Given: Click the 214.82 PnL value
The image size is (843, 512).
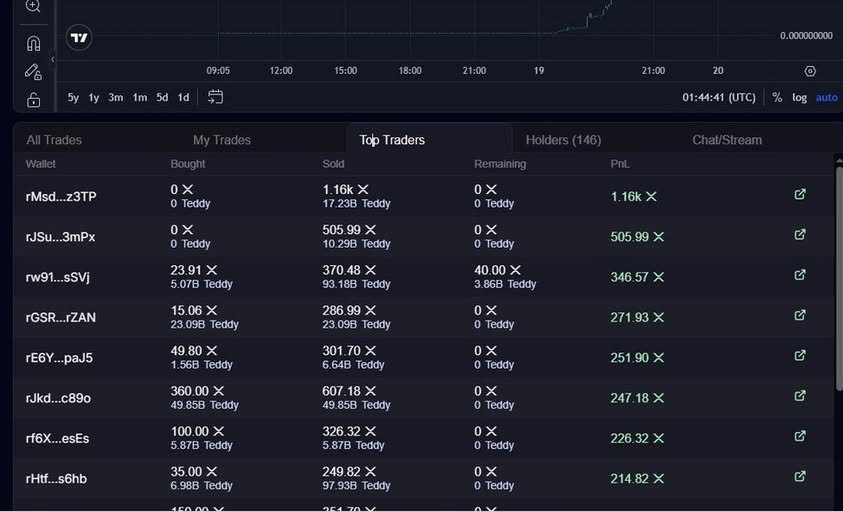Looking at the screenshot, I should click(x=637, y=479).
